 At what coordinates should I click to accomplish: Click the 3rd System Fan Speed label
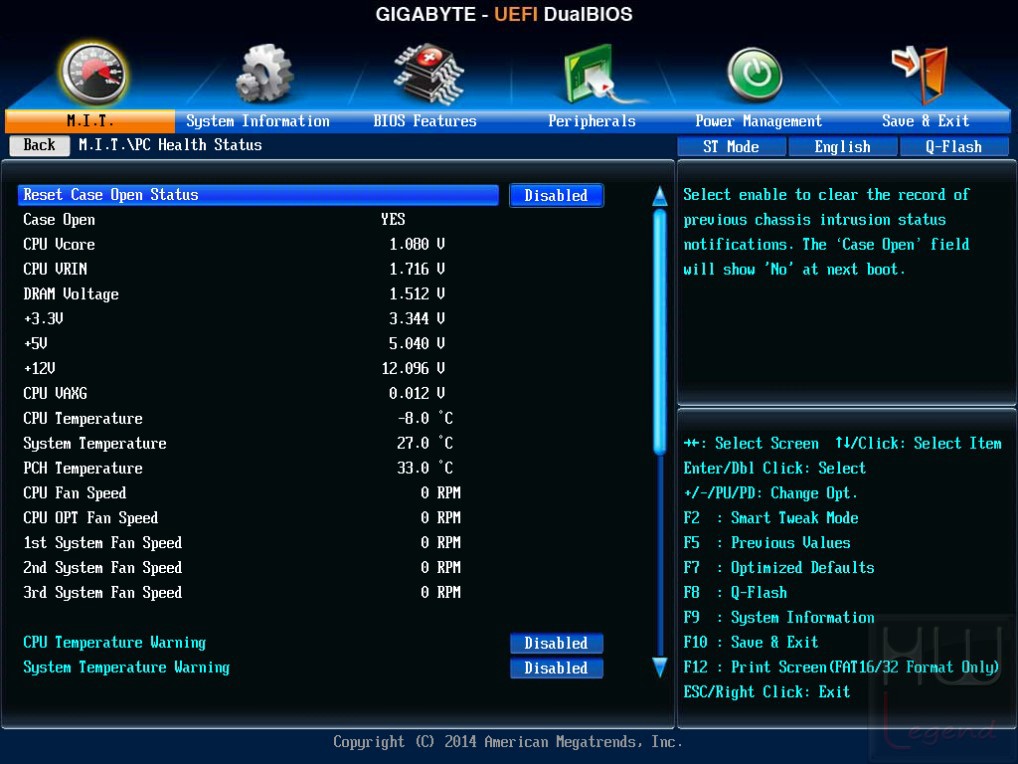[x=103, y=593]
